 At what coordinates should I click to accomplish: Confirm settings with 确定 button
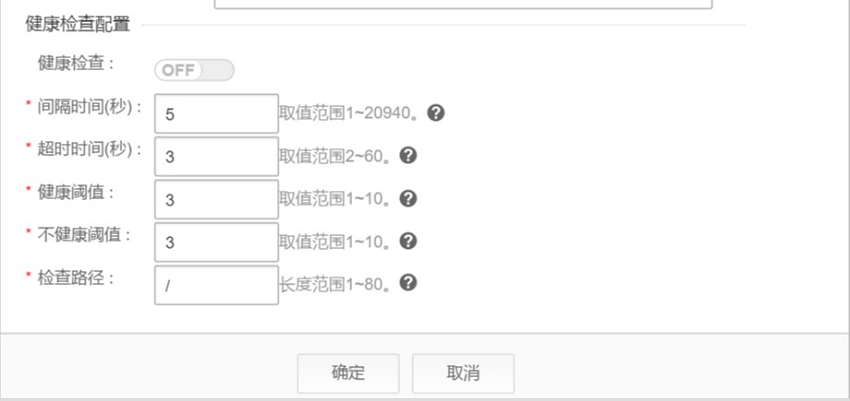pyautogui.click(x=348, y=373)
